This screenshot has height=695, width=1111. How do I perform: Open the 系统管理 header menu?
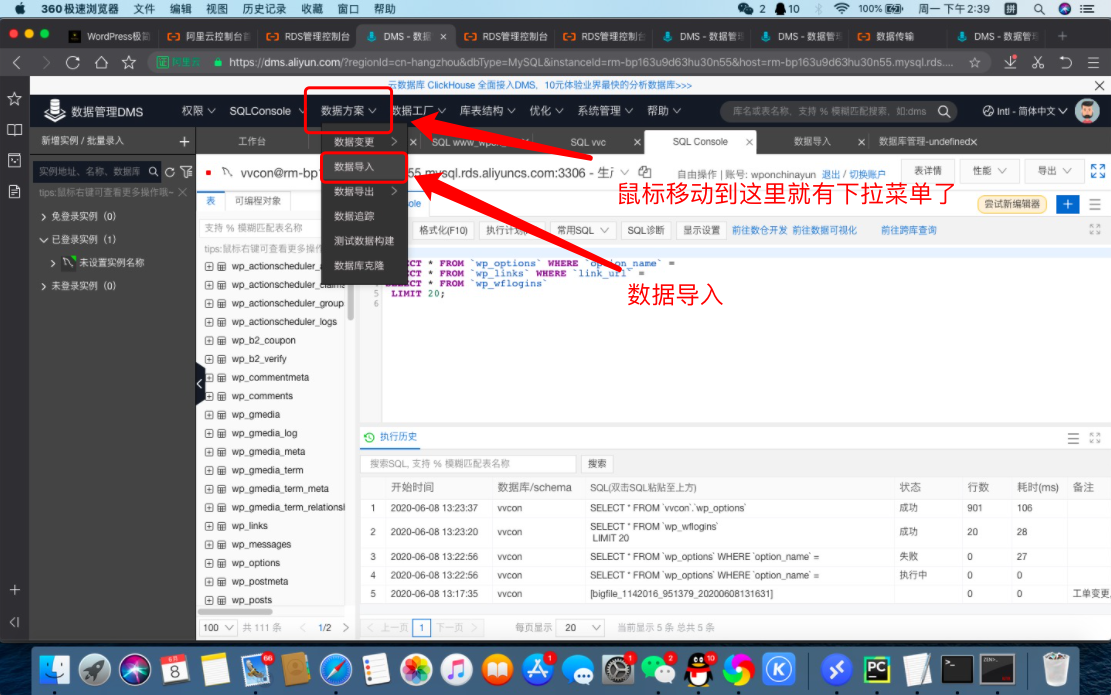[605, 111]
